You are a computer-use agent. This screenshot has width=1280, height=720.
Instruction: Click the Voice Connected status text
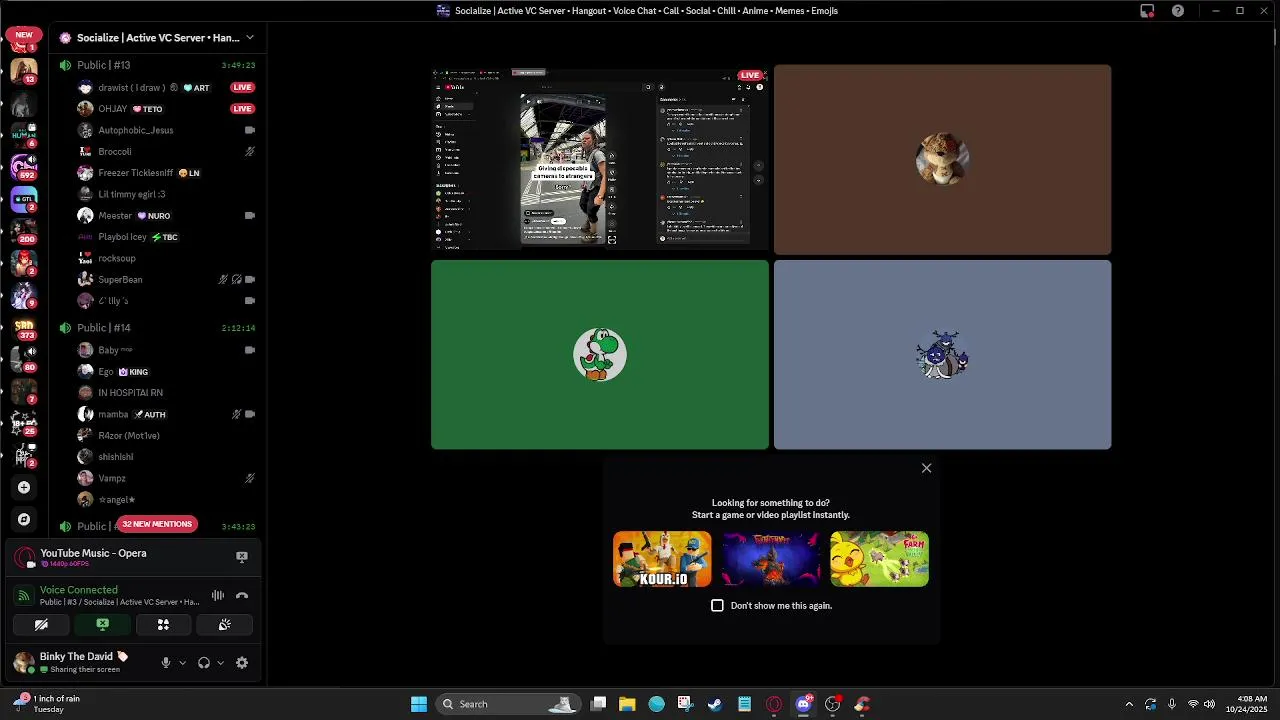pos(79,590)
